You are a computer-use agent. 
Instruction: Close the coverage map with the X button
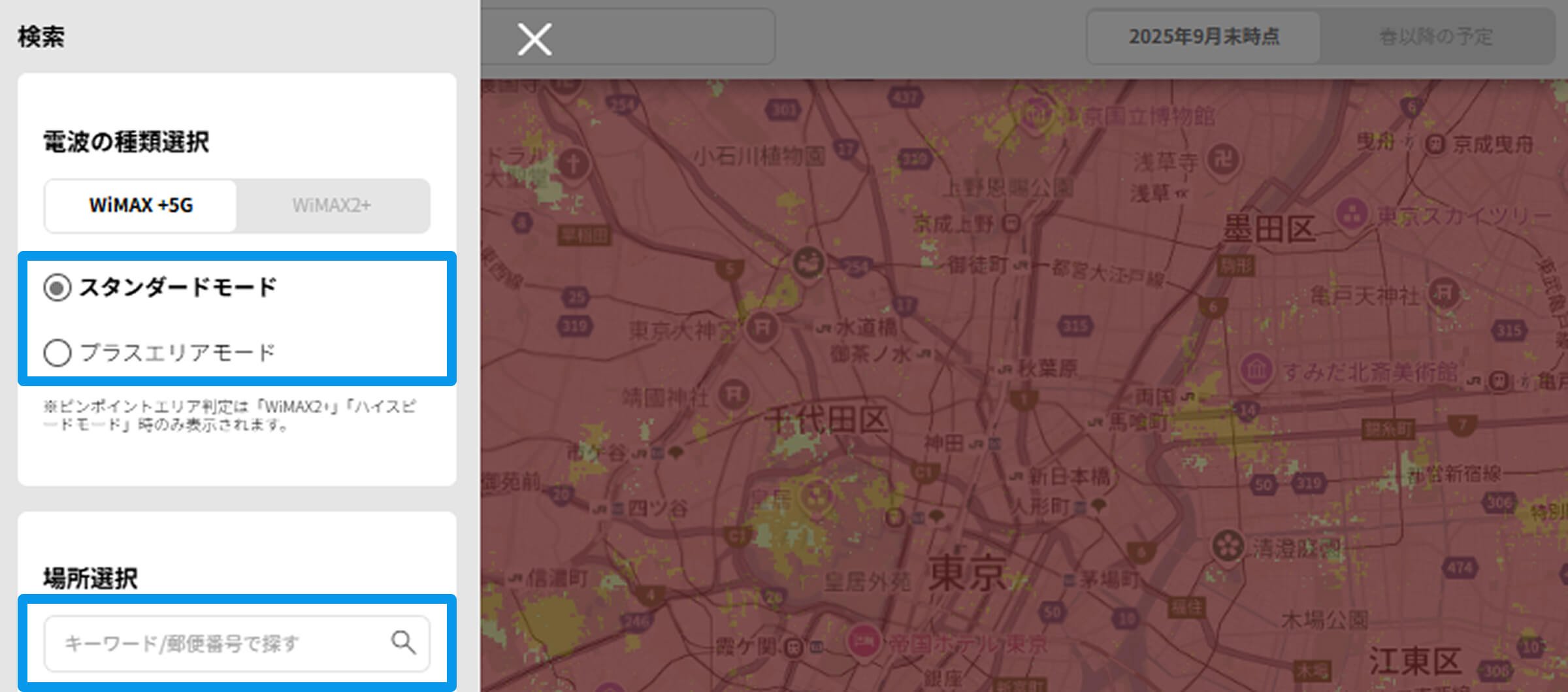[x=534, y=39]
